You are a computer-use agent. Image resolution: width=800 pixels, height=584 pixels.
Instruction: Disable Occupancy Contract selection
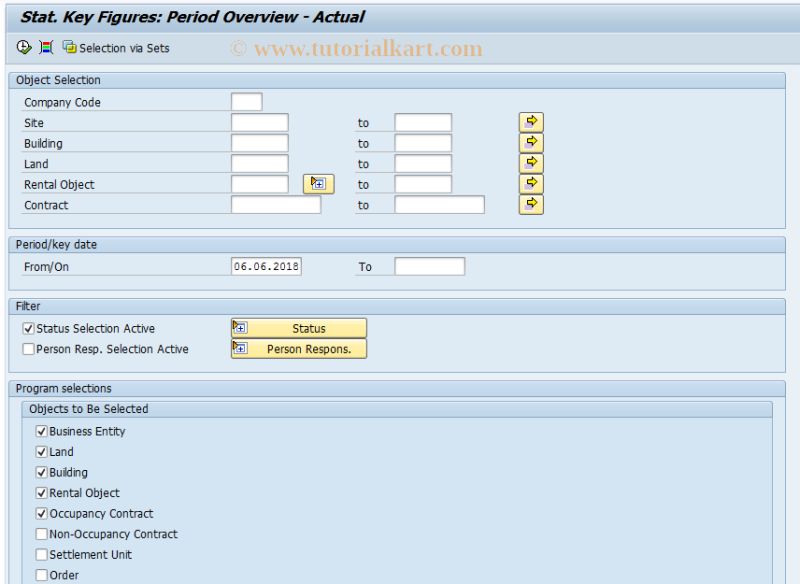click(x=41, y=513)
